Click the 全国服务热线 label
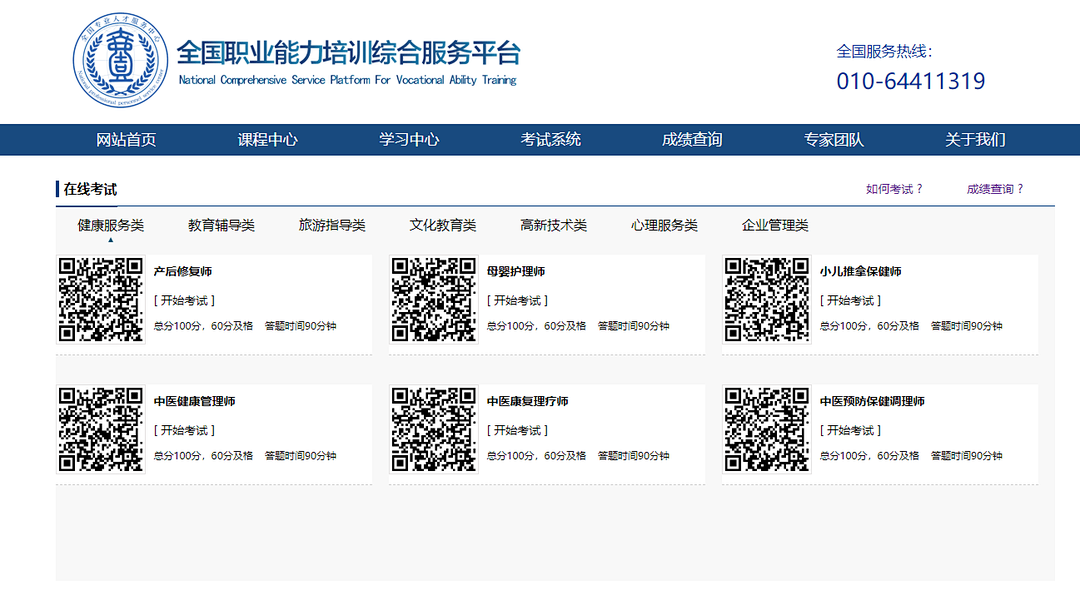This screenshot has height=595, width=1080. pyautogui.click(x=884, y=51)
